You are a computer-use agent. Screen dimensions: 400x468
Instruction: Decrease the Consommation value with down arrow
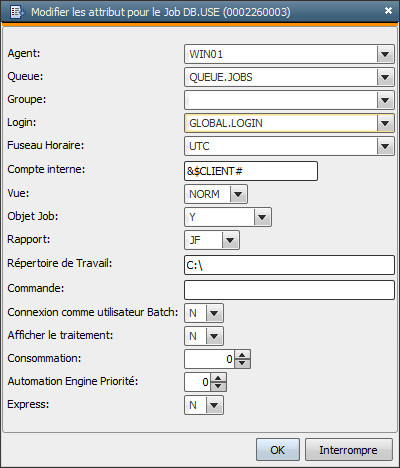coord(242,363)
